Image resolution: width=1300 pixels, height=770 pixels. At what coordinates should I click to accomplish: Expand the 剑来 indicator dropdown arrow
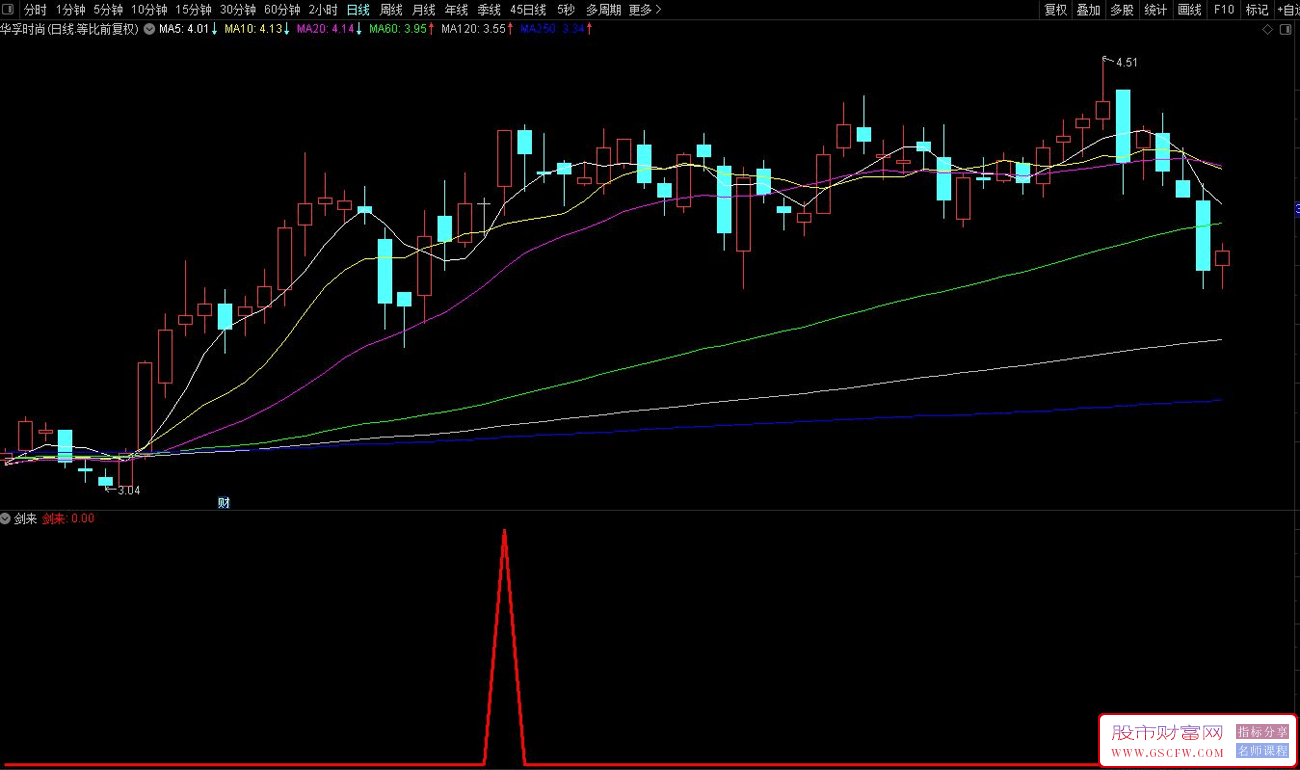6,519
